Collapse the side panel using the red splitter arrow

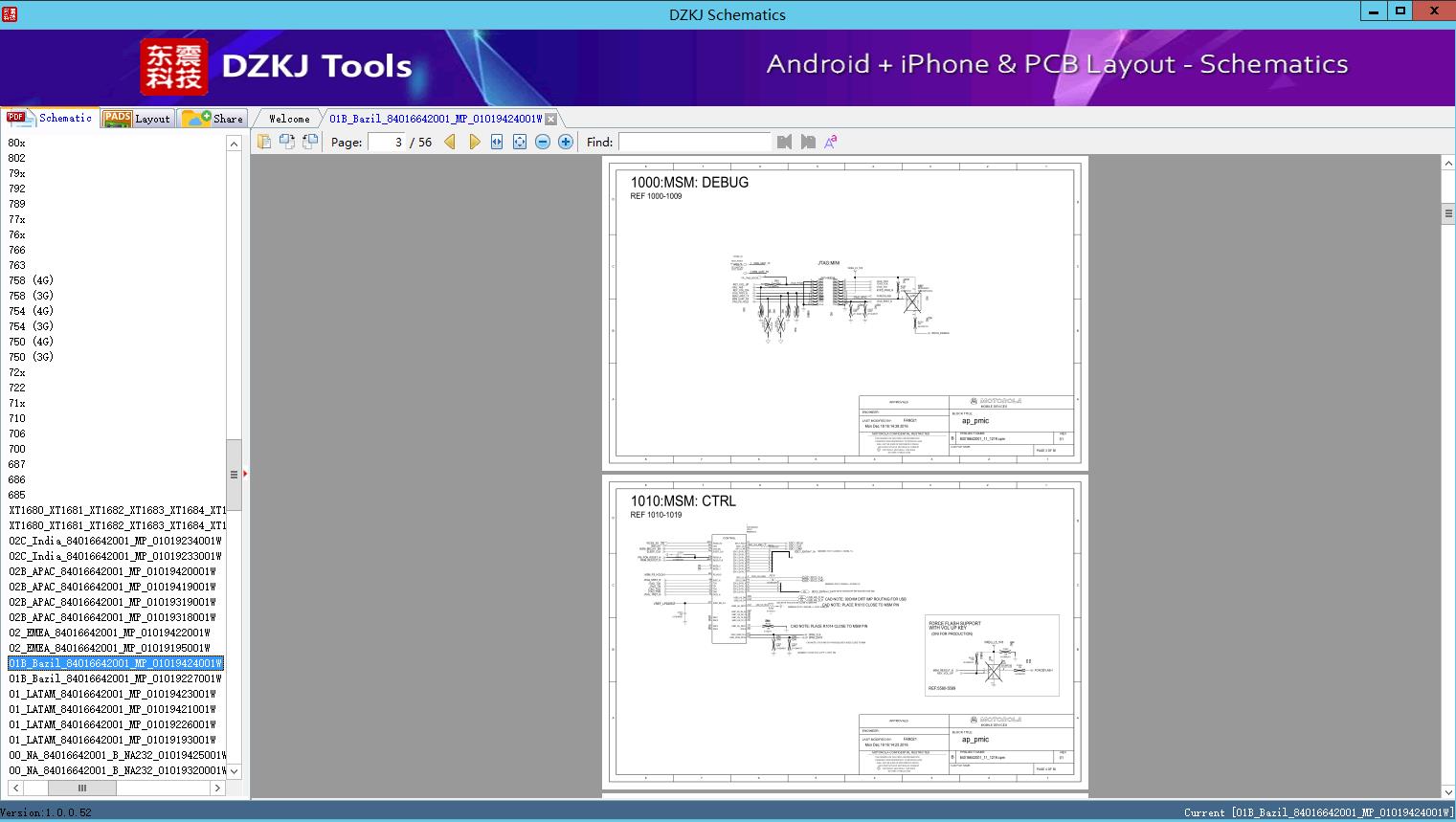(x=245, y=474)
